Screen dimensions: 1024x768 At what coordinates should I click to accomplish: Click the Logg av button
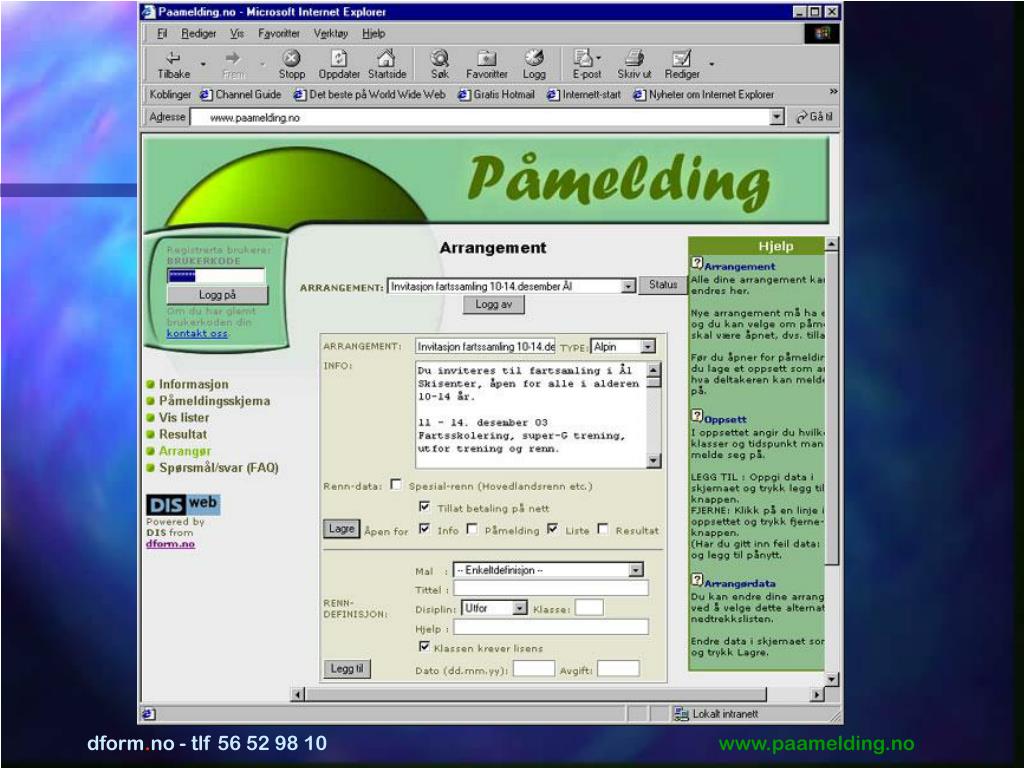(494, 304)
